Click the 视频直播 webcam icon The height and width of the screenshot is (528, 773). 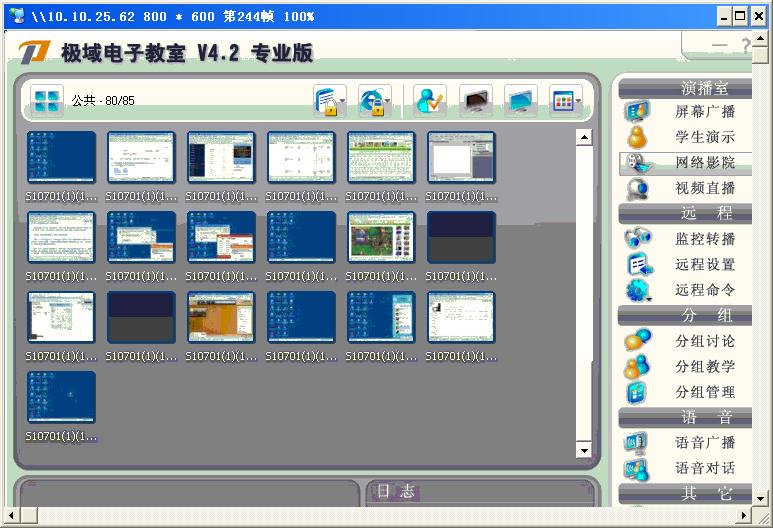(637, 189)
